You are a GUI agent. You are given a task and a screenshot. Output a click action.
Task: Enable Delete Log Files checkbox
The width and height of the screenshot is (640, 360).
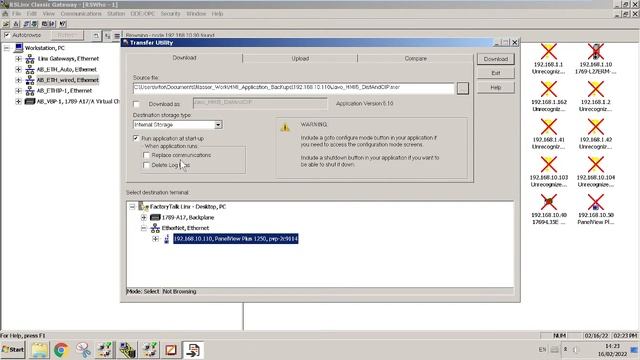[x=147, y=165]
